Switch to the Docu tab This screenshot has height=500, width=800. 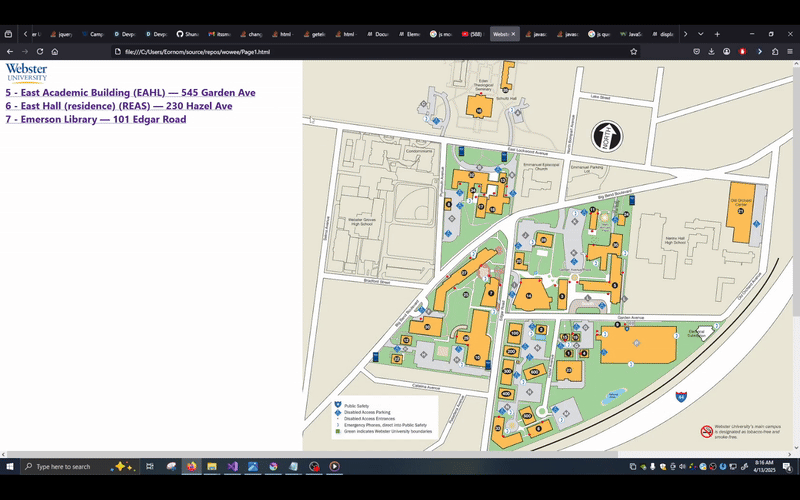coord(378,34)
